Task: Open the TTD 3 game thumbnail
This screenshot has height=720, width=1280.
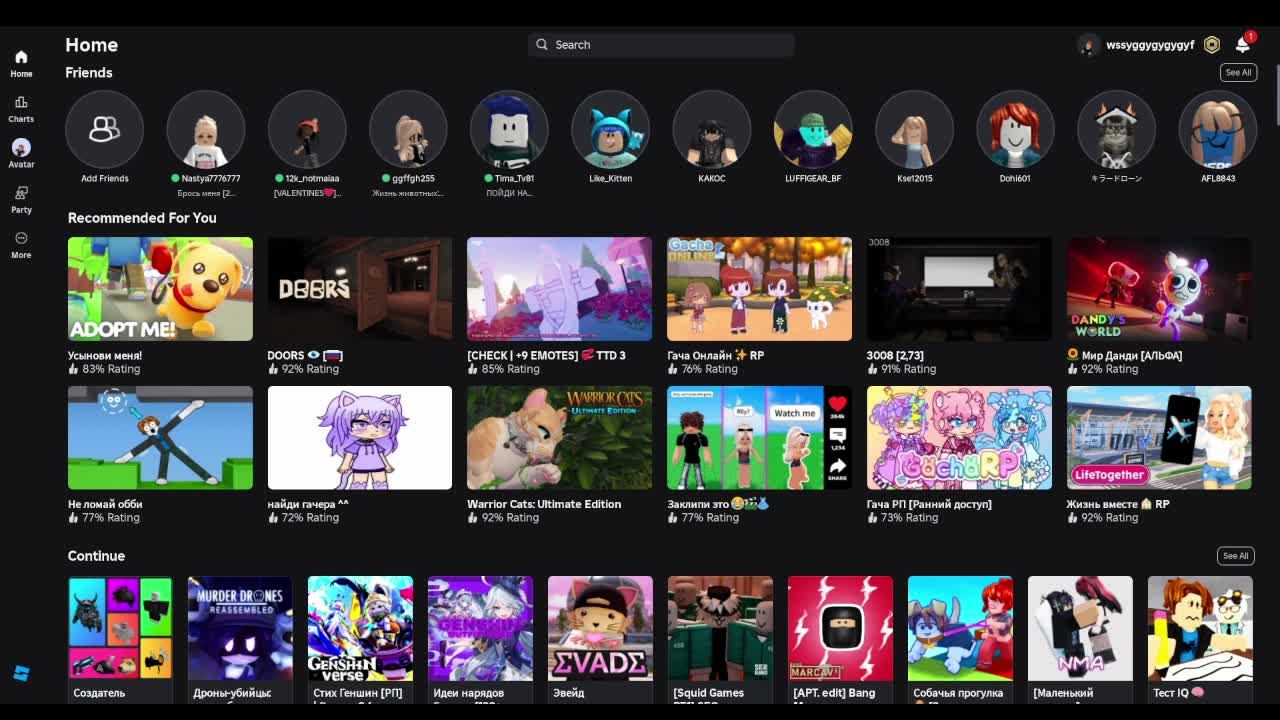Action: click(x=559, y=289)
